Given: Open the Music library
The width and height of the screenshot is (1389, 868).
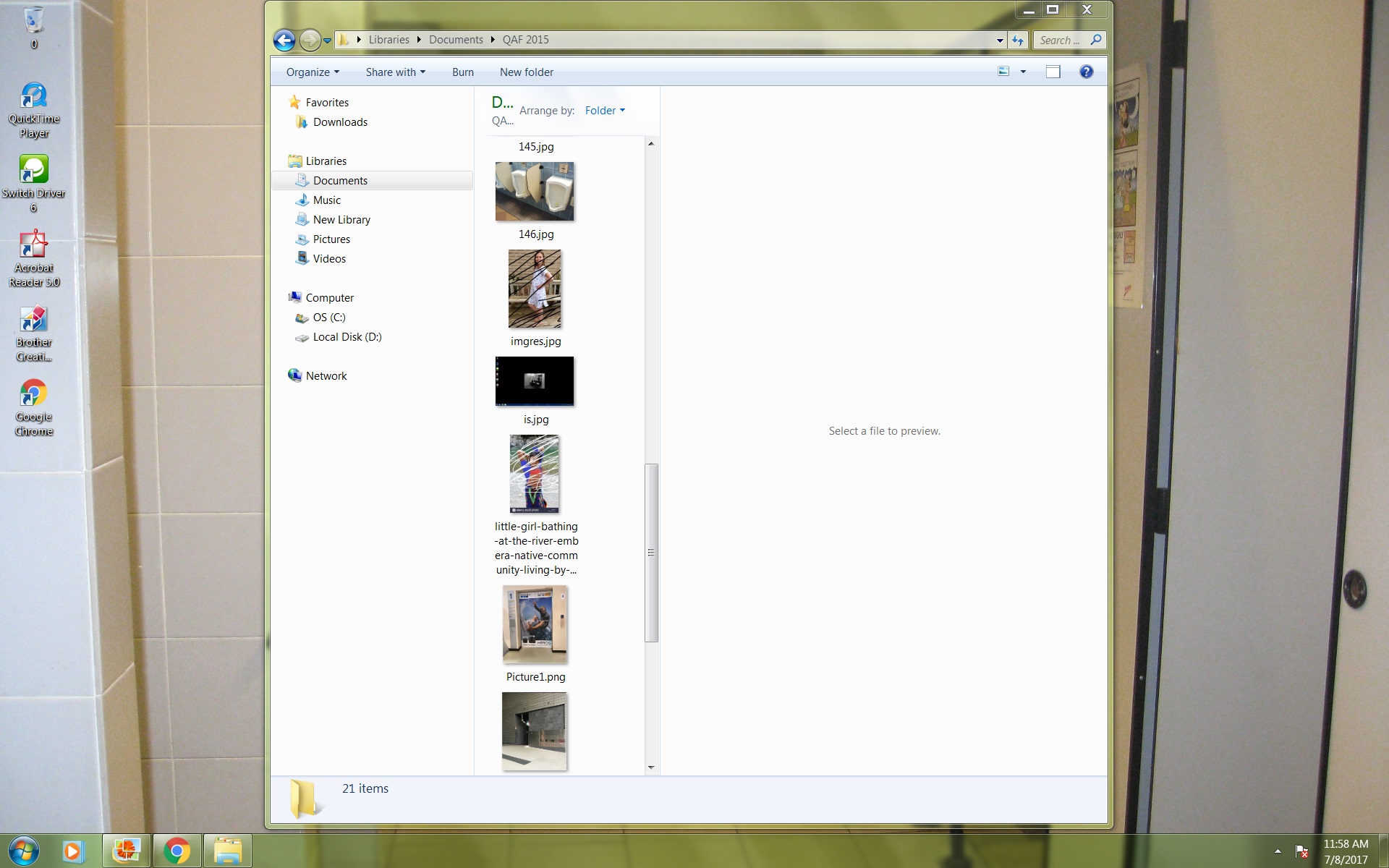Looking at the screenshot, I should [x=326, y=200].
